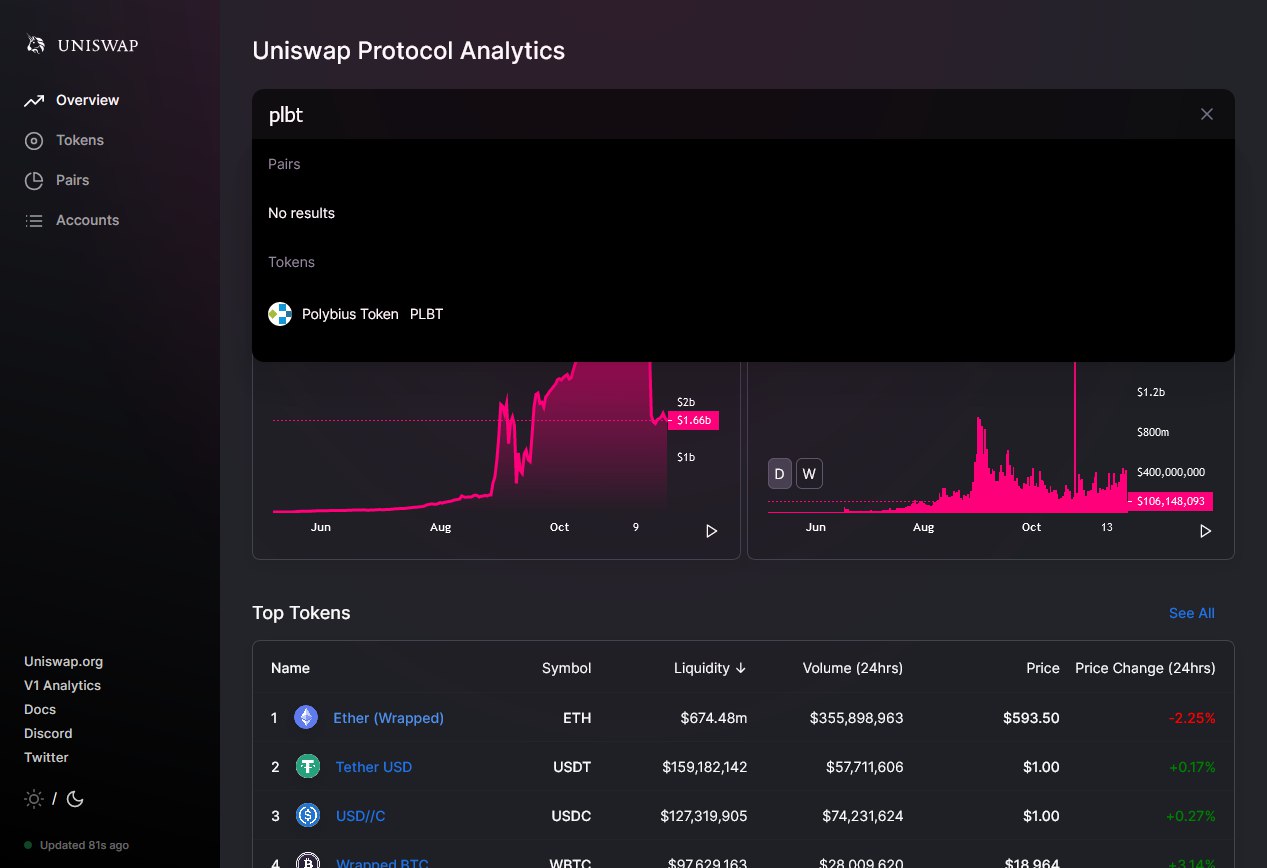Click the Tokens circle icon in sidebar
This screenshot has width=1267, height=868.
(34, 141)
